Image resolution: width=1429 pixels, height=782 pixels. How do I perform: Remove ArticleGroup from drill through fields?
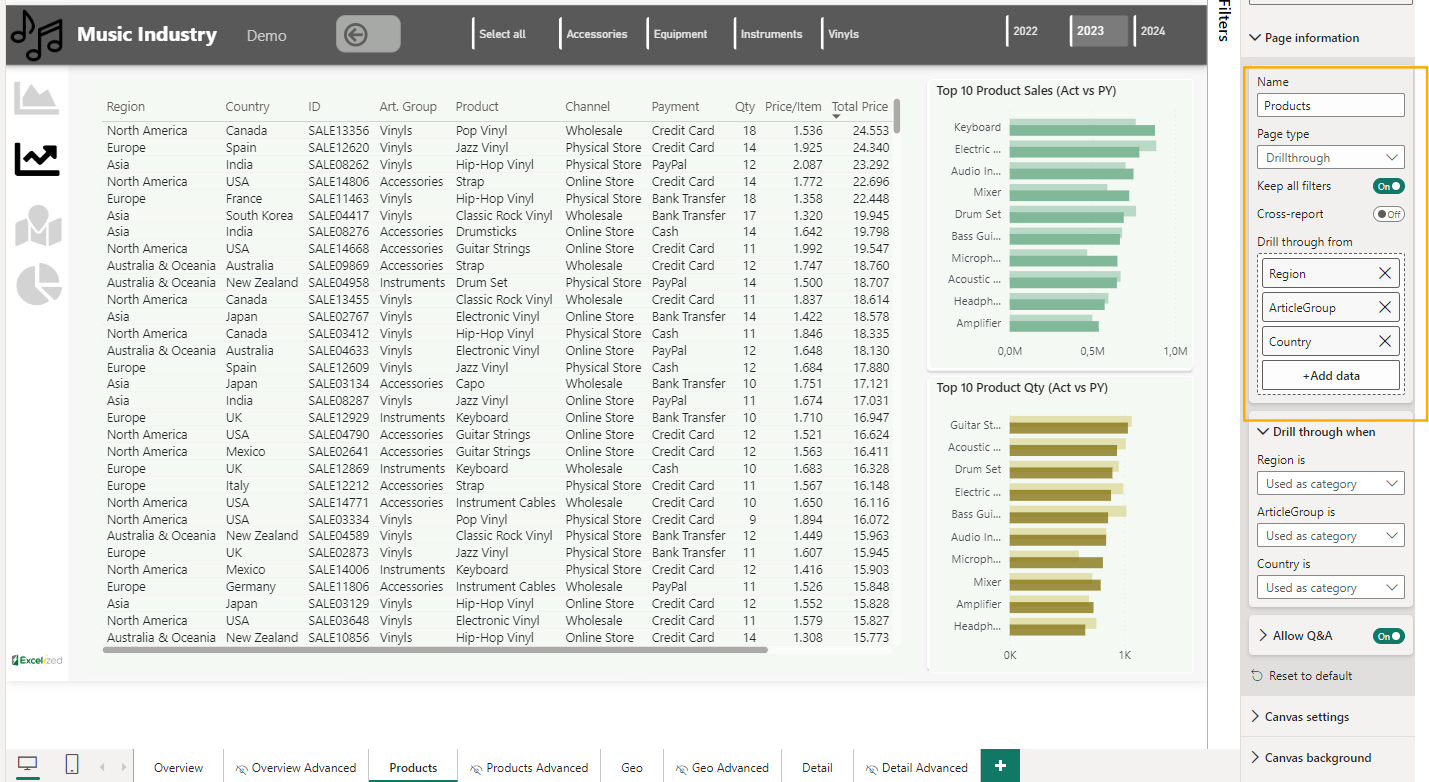coord(1385,307)
